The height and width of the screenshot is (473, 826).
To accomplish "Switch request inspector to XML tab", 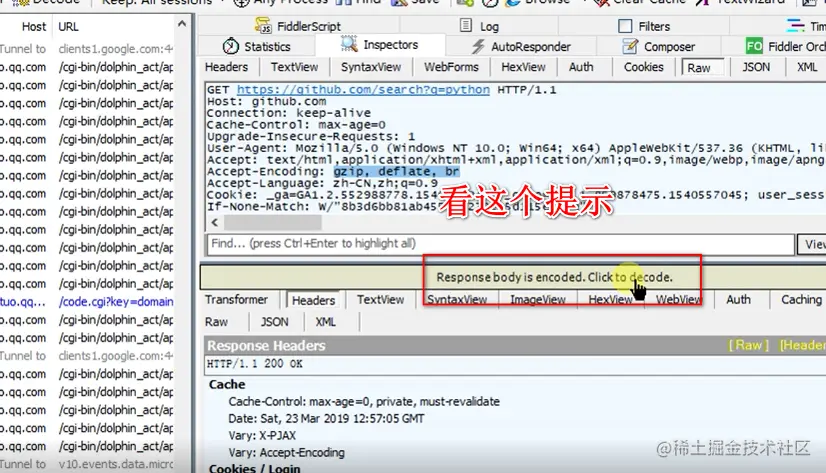I will pyautogui.click(x=807, y=67).
